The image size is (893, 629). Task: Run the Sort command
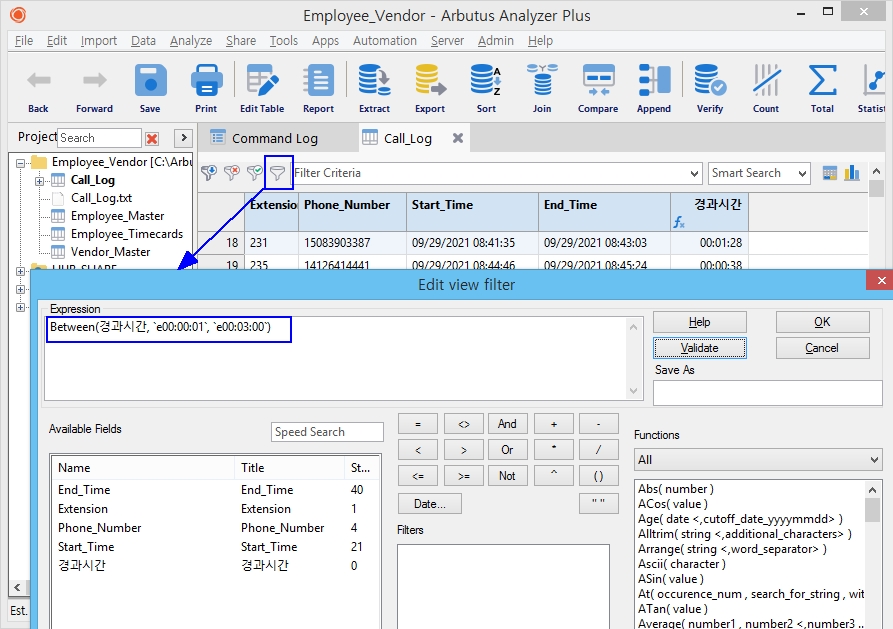[x=486, y=88]
